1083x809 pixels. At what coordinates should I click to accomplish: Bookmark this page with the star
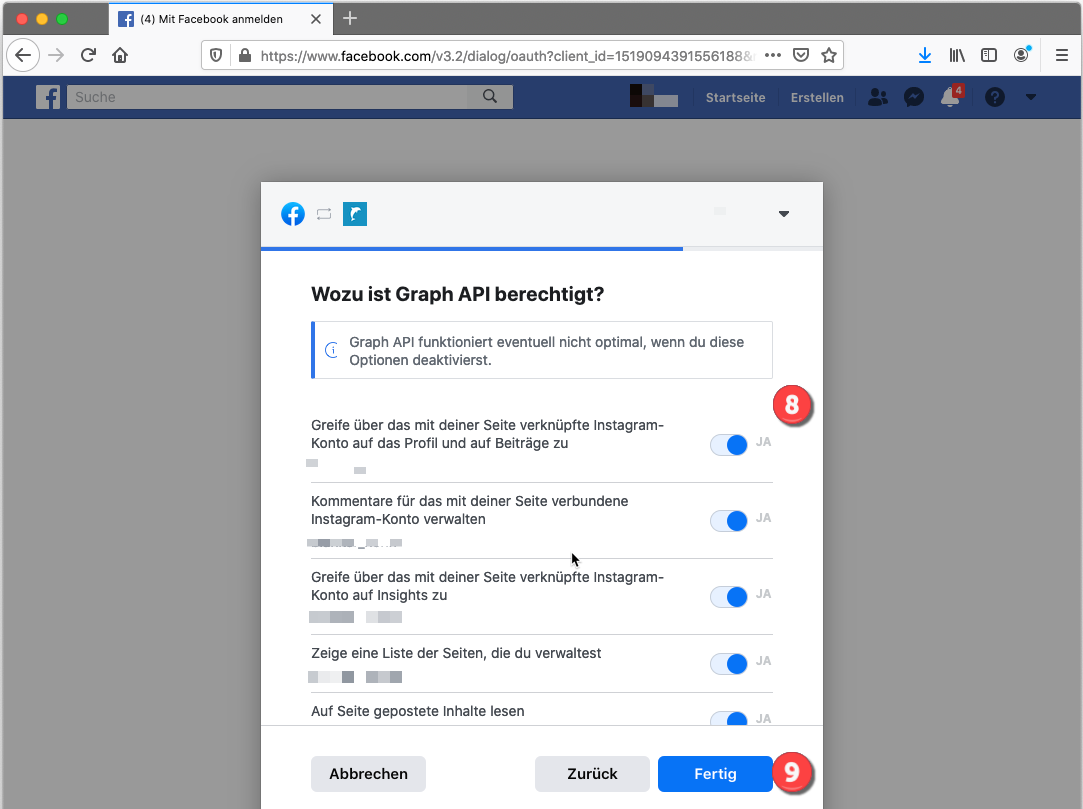point(829,55)
